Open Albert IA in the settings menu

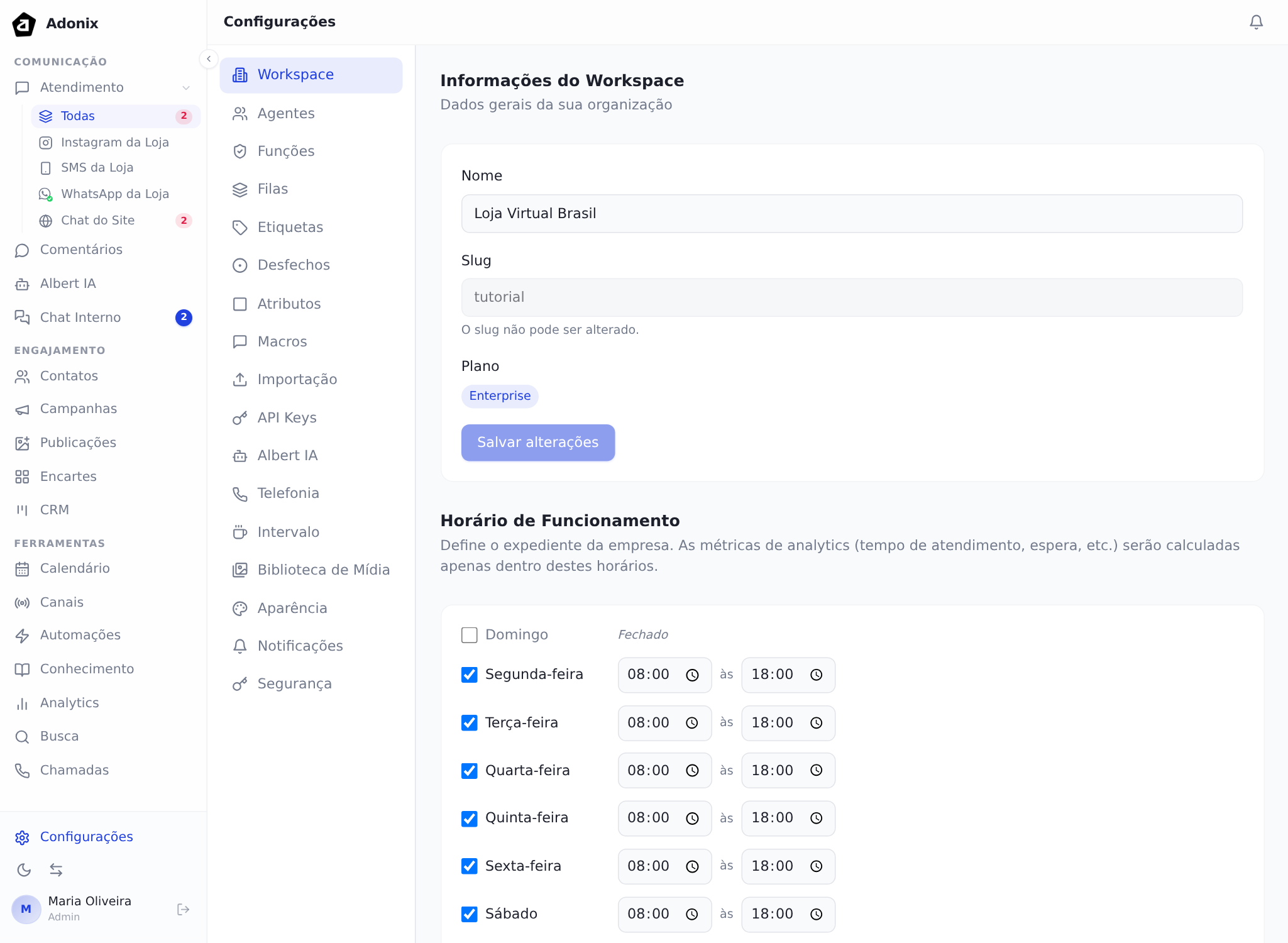click(311, 456)
